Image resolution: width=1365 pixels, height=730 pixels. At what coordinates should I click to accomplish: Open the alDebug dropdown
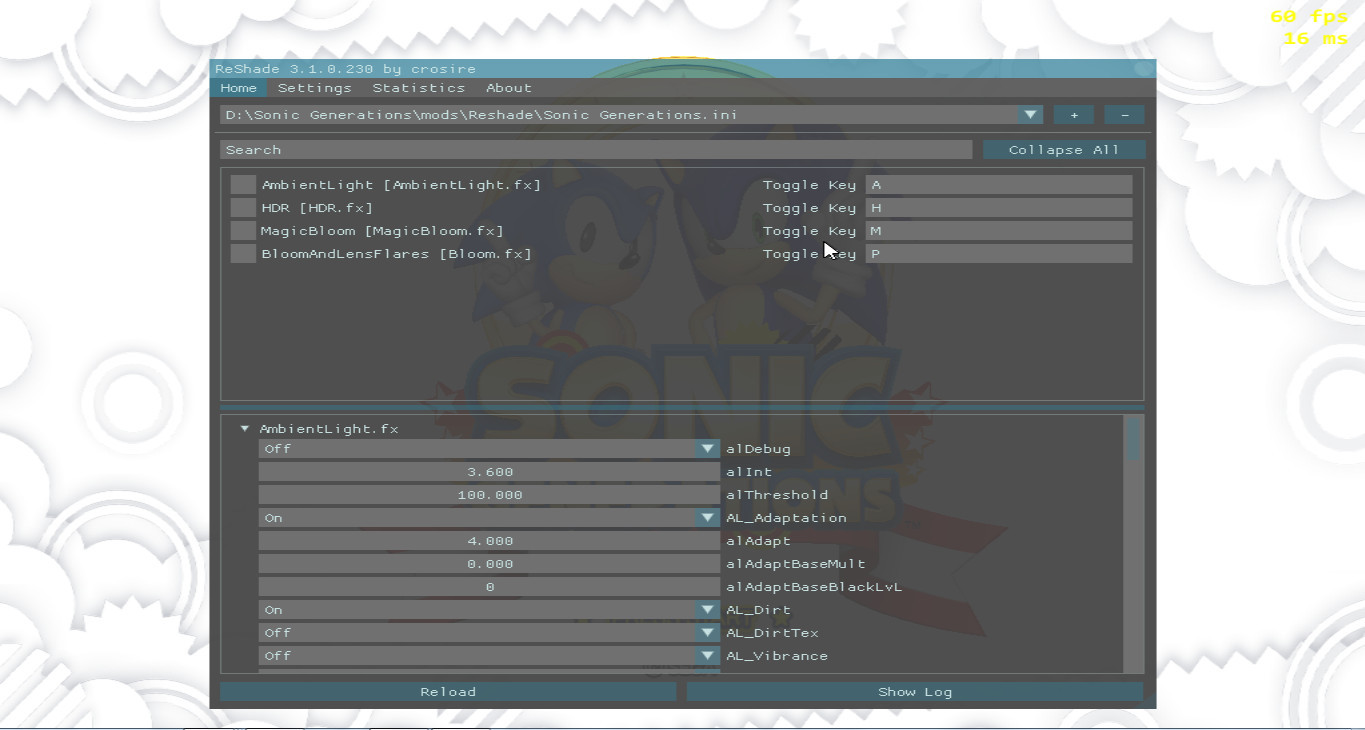click(708, 448)
